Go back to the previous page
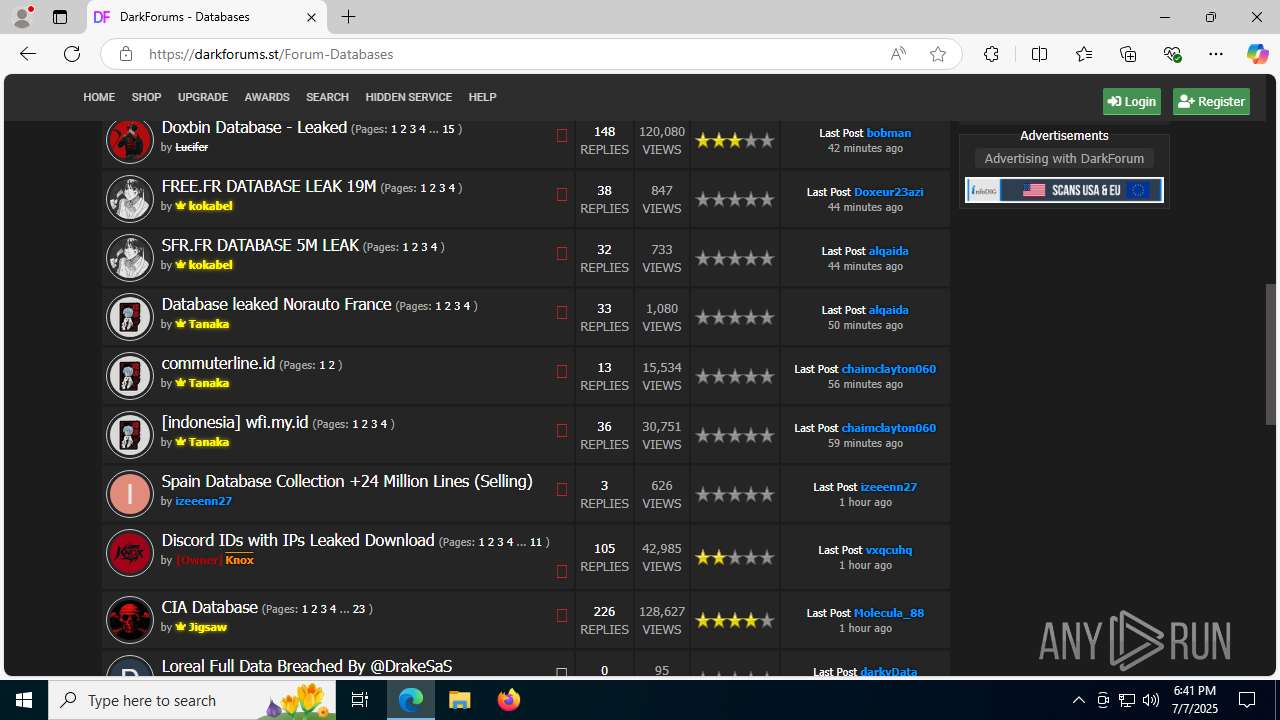Image resolution: width=1280 pixels, height=720 pixels. pos(28,54)
